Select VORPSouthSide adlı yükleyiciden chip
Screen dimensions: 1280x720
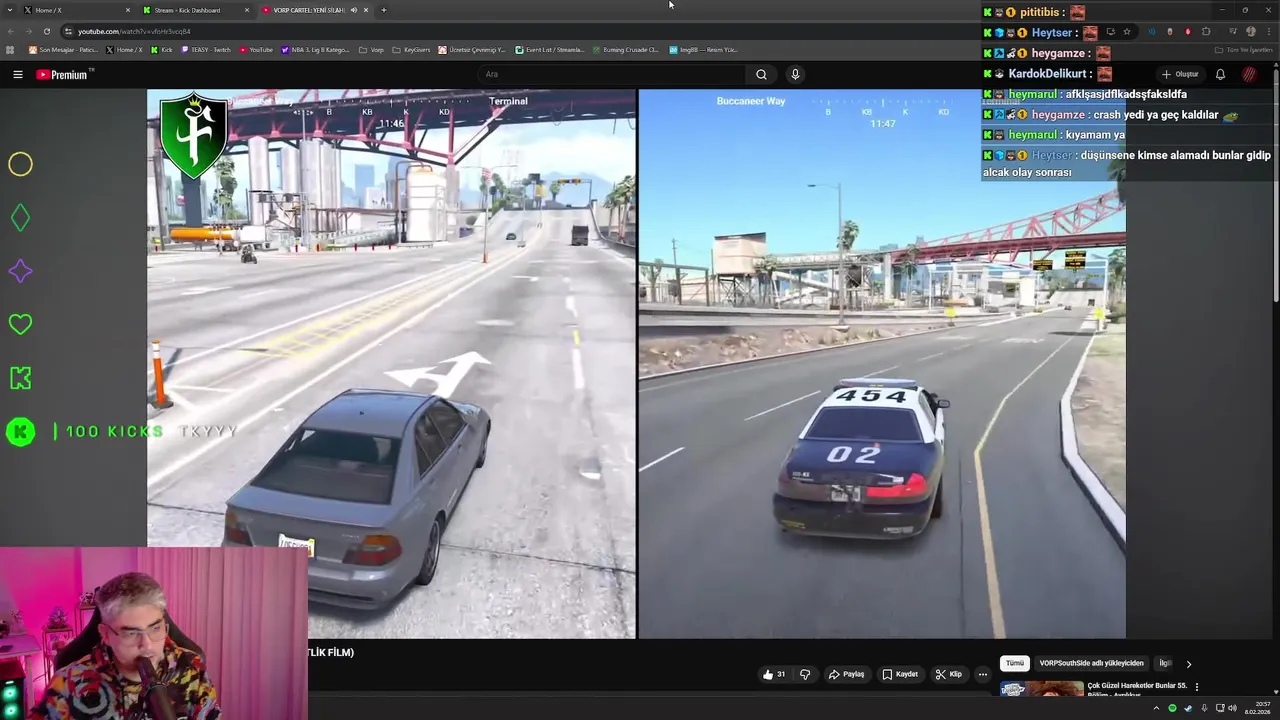(1091, 663)
